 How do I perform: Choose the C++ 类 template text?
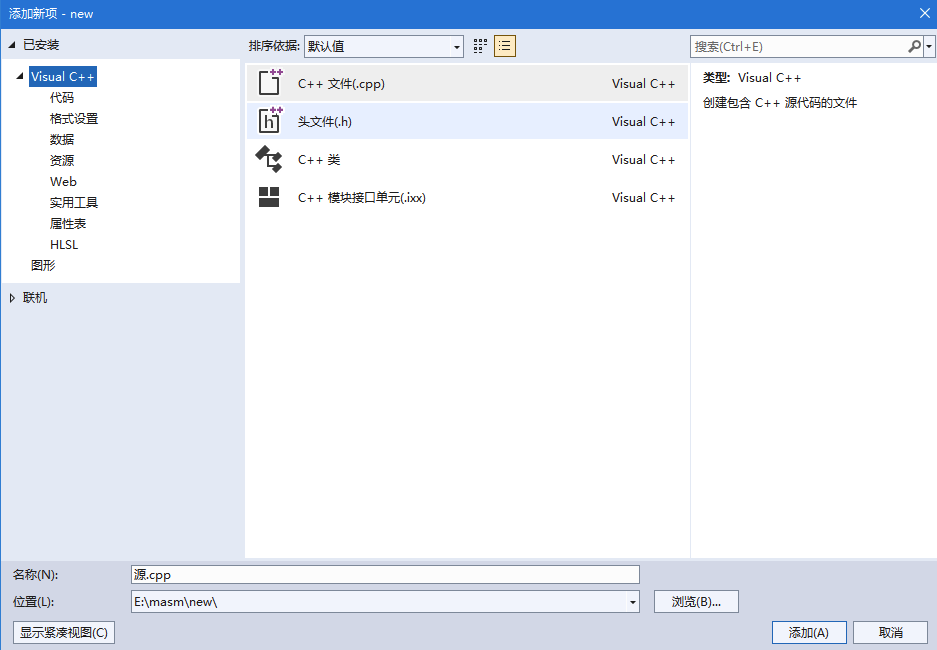coord(319,160)
